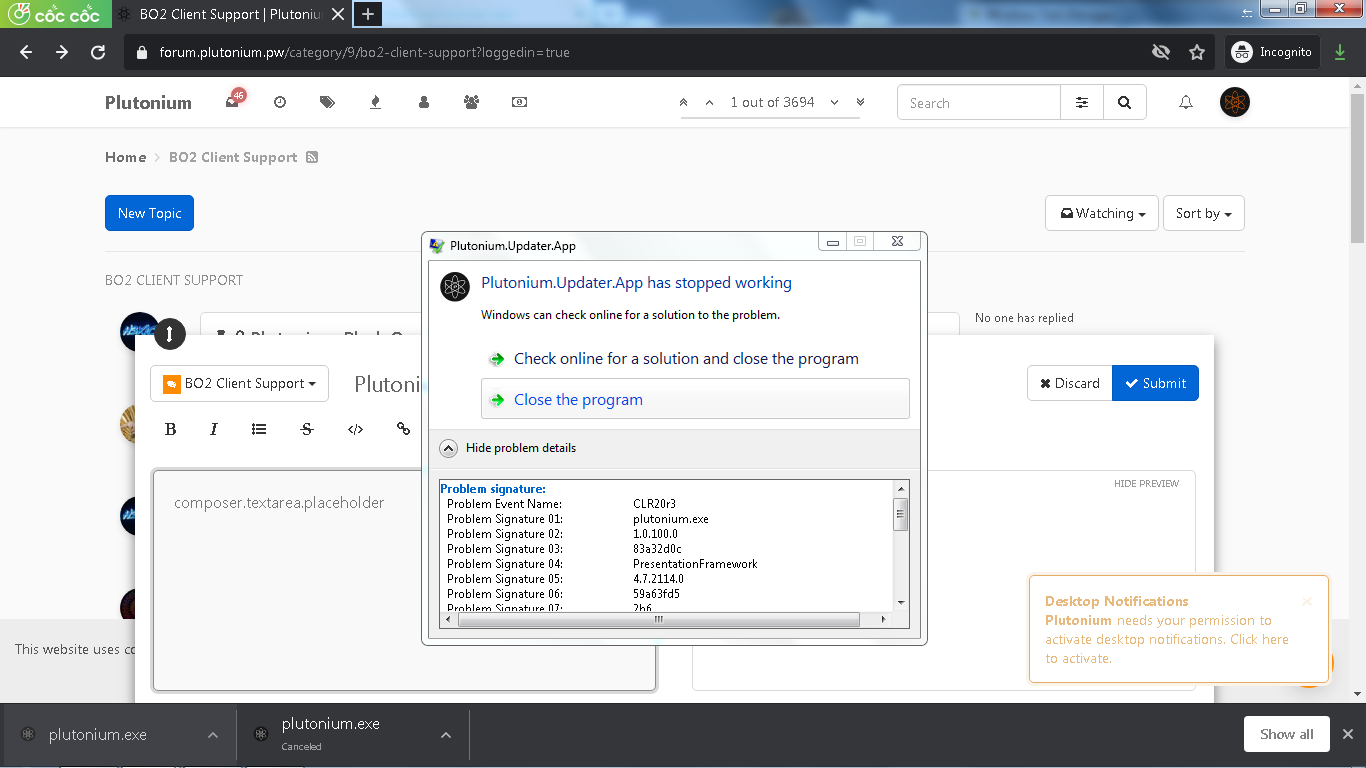Click the money bill icon in navbar
Image resolution: width=1366 pixels, height=768 pixels.
[x=519, y=102]
